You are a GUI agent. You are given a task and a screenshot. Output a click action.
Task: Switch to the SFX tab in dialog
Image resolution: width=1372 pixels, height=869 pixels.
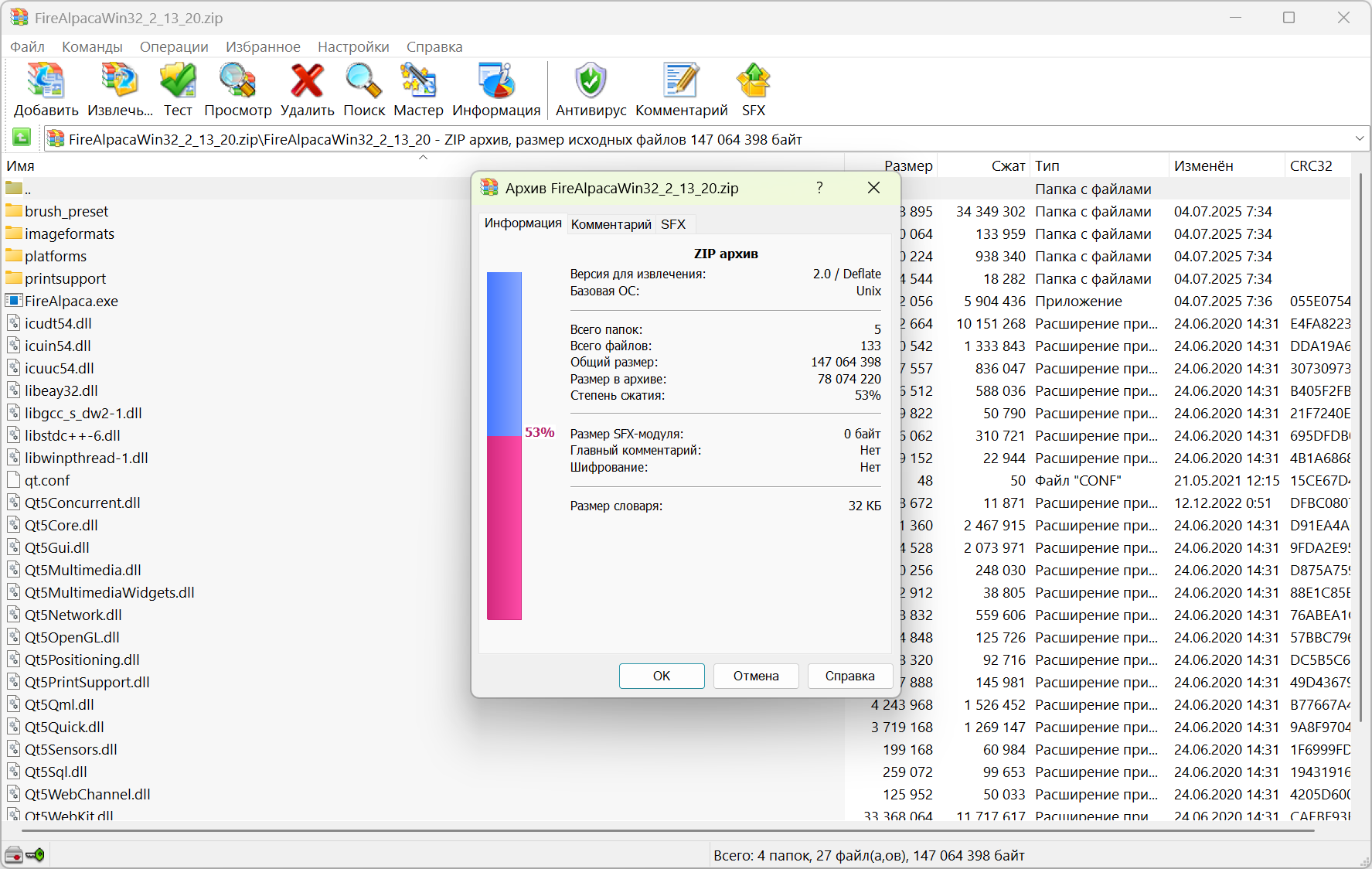(x=673, y=224)
